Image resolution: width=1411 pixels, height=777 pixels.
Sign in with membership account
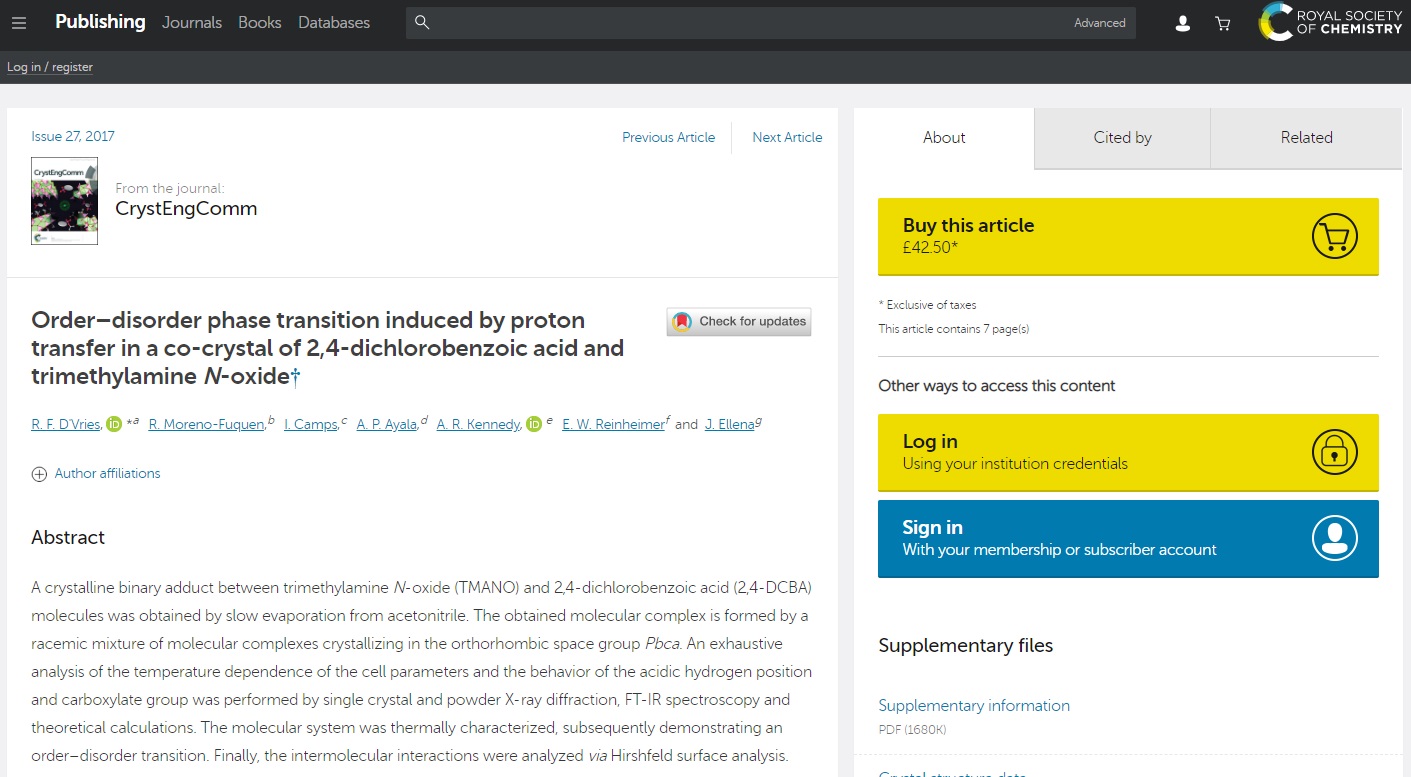click(1127, 538)
